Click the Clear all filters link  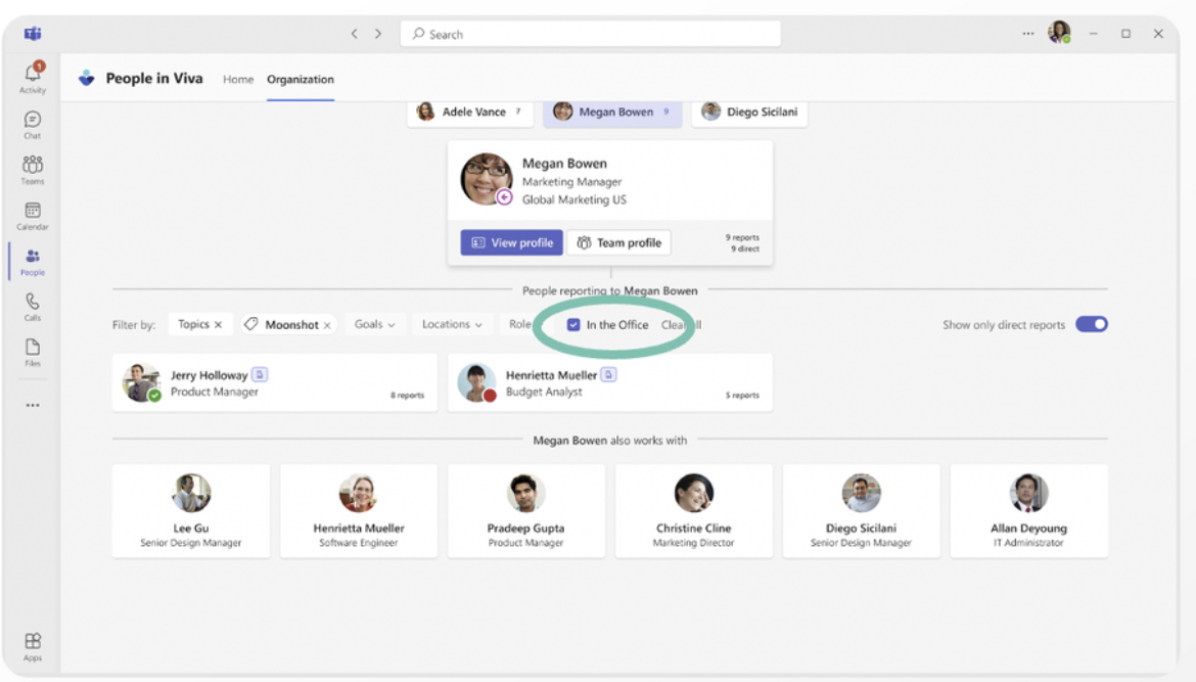pos(679,324)
